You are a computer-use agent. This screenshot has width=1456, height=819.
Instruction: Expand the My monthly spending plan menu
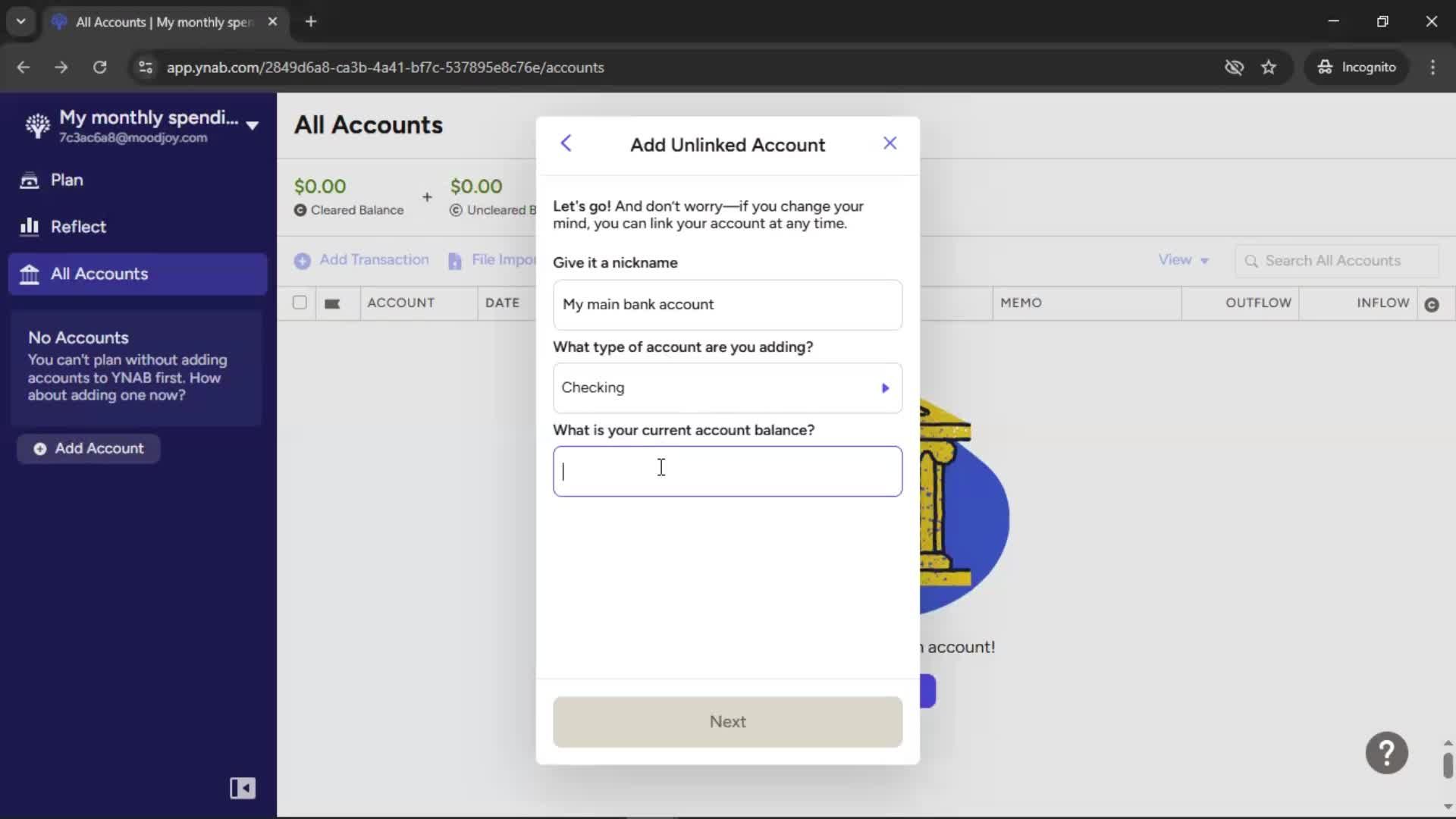tap(253, 125)
